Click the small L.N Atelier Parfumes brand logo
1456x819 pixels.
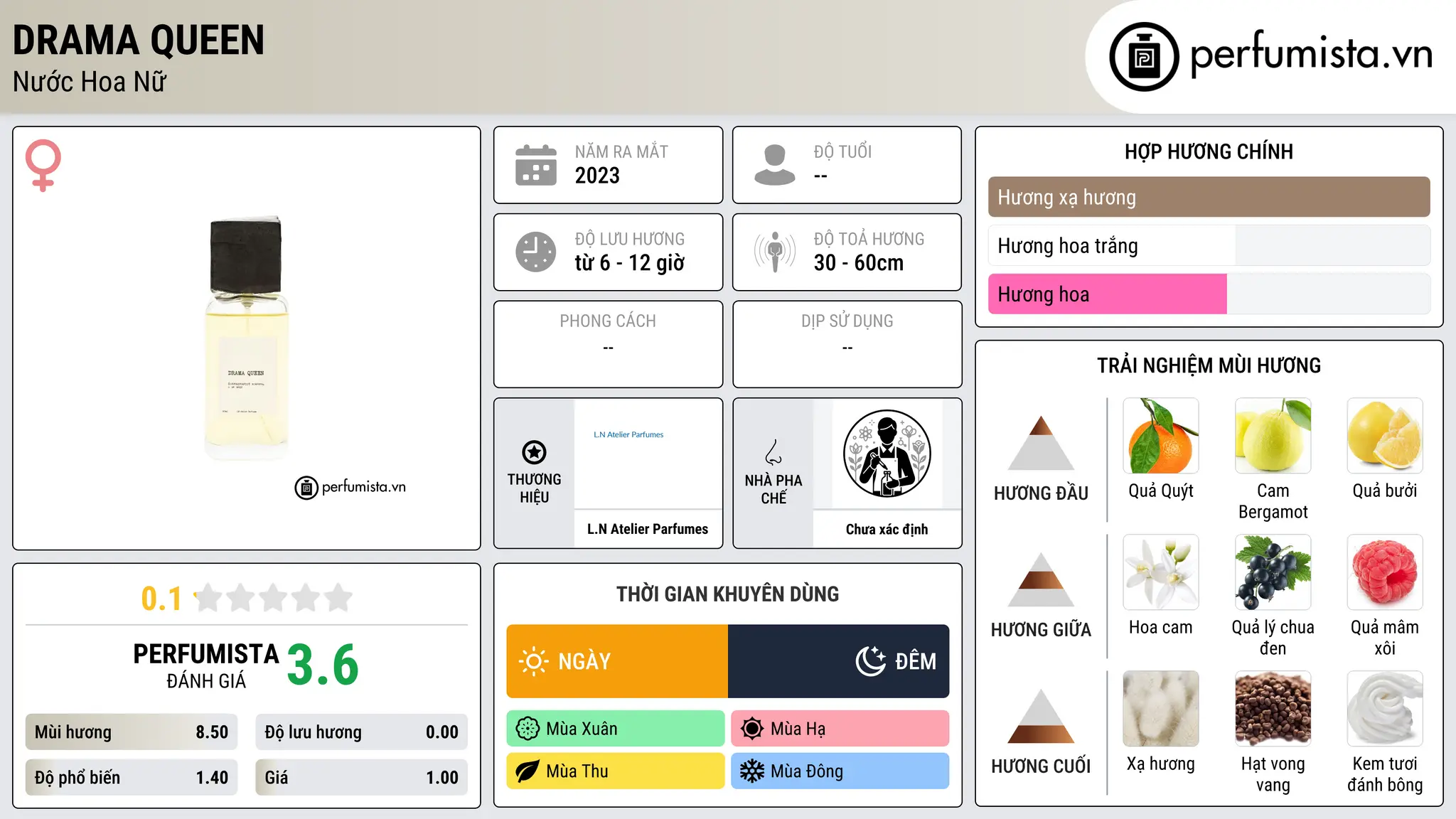[x=628, y=434]
